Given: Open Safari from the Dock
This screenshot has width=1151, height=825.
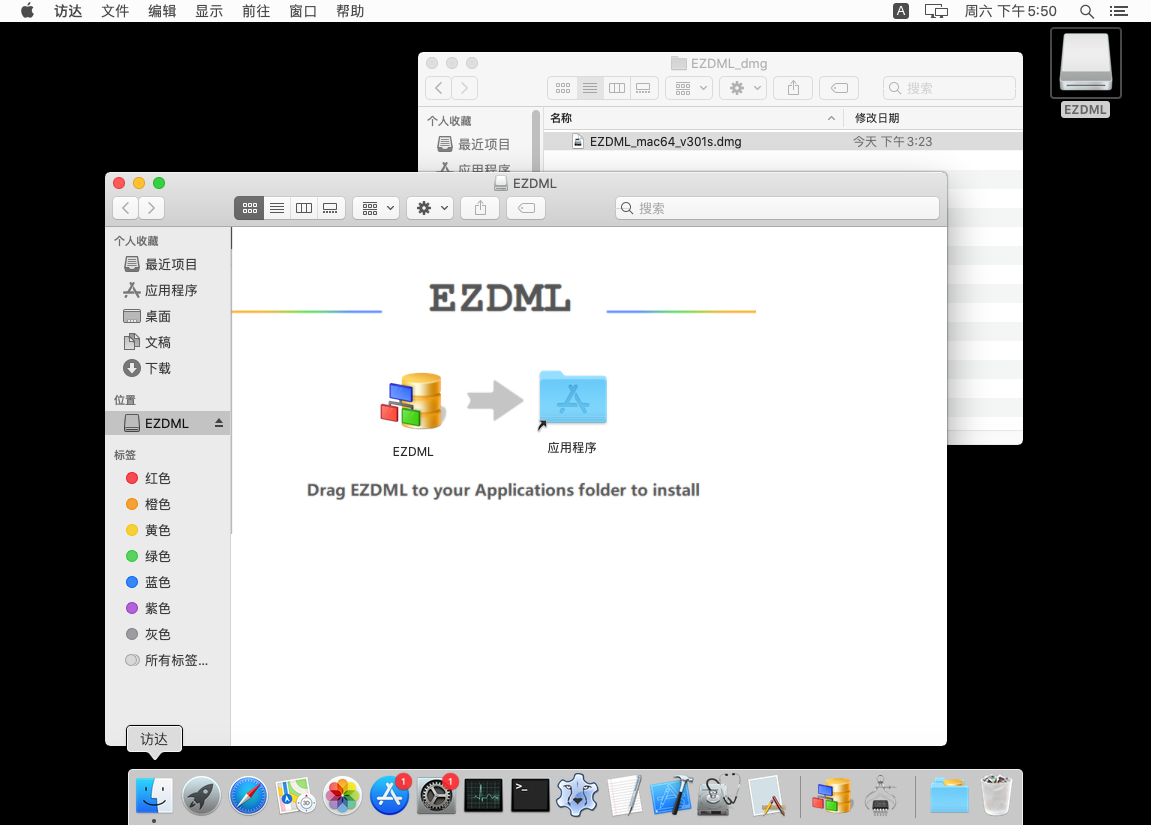Looking at the screenshot, I should tap(248, 796).
